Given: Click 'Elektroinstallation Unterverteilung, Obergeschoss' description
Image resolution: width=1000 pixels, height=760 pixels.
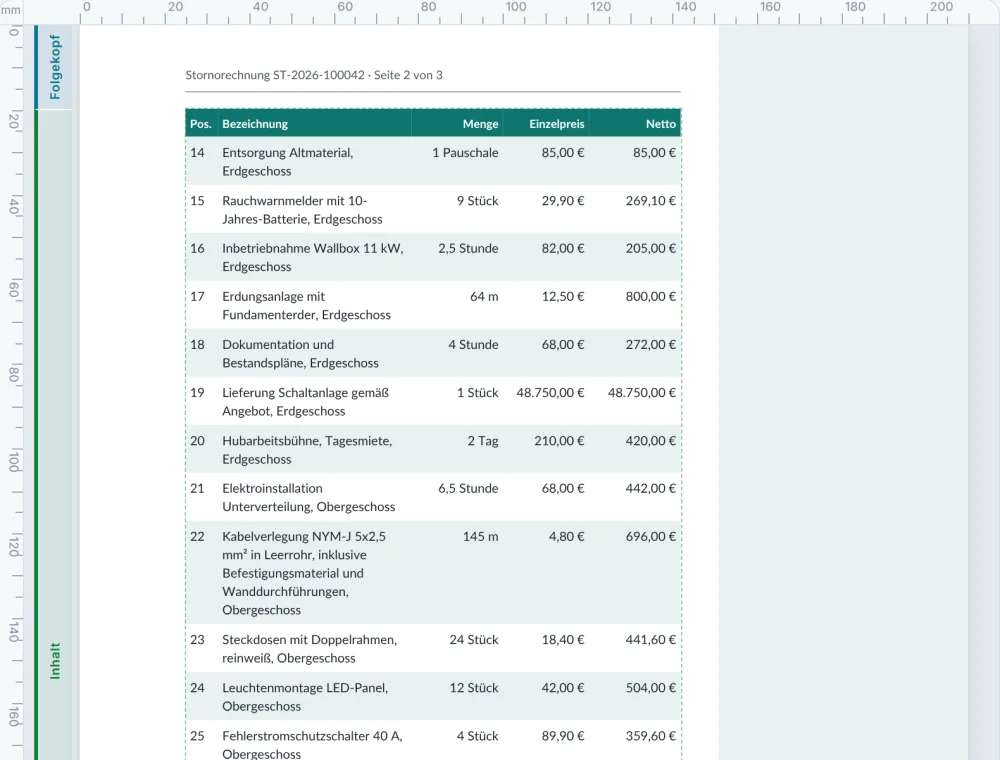Looking at the screenshot, I should pos(309,497).
